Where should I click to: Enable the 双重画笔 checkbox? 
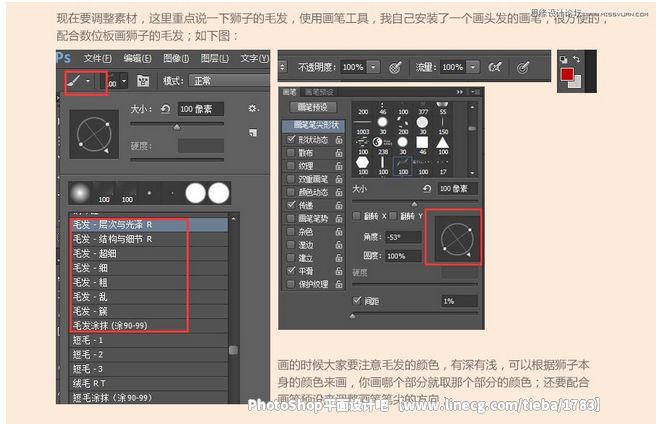tap(290, 179)
